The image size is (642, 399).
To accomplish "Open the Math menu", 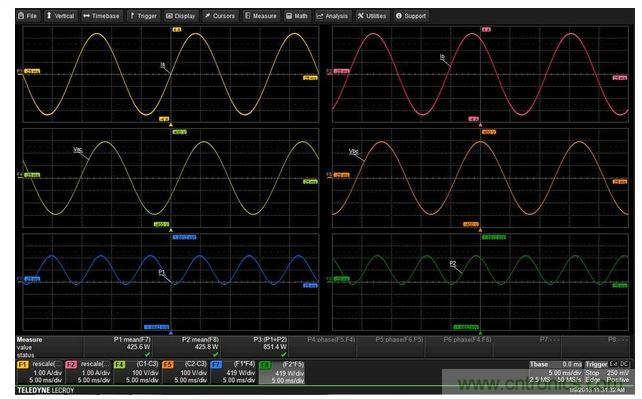I will click(x=297, y=16).
